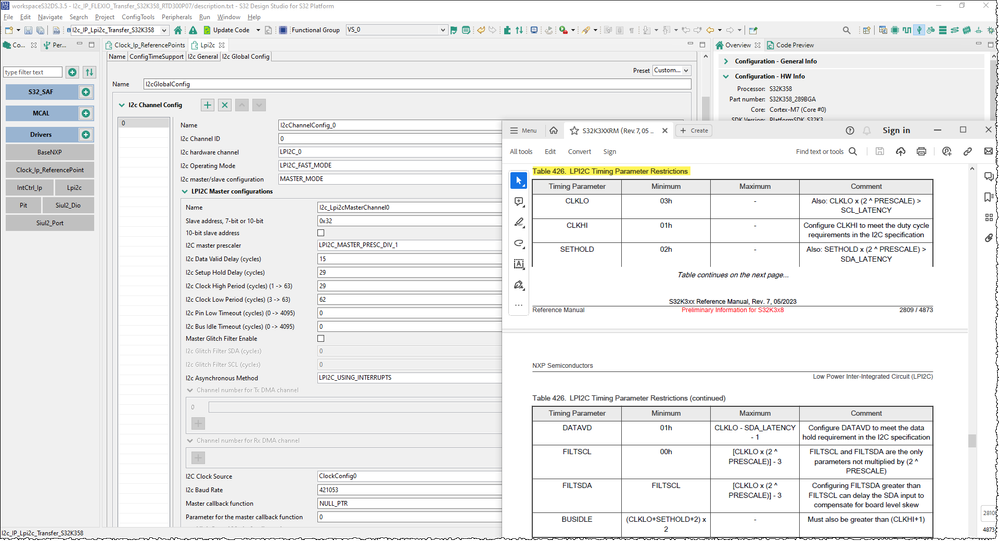
Task: Upload document to cloud in Acrobat
Action: [x=900, y=152]
